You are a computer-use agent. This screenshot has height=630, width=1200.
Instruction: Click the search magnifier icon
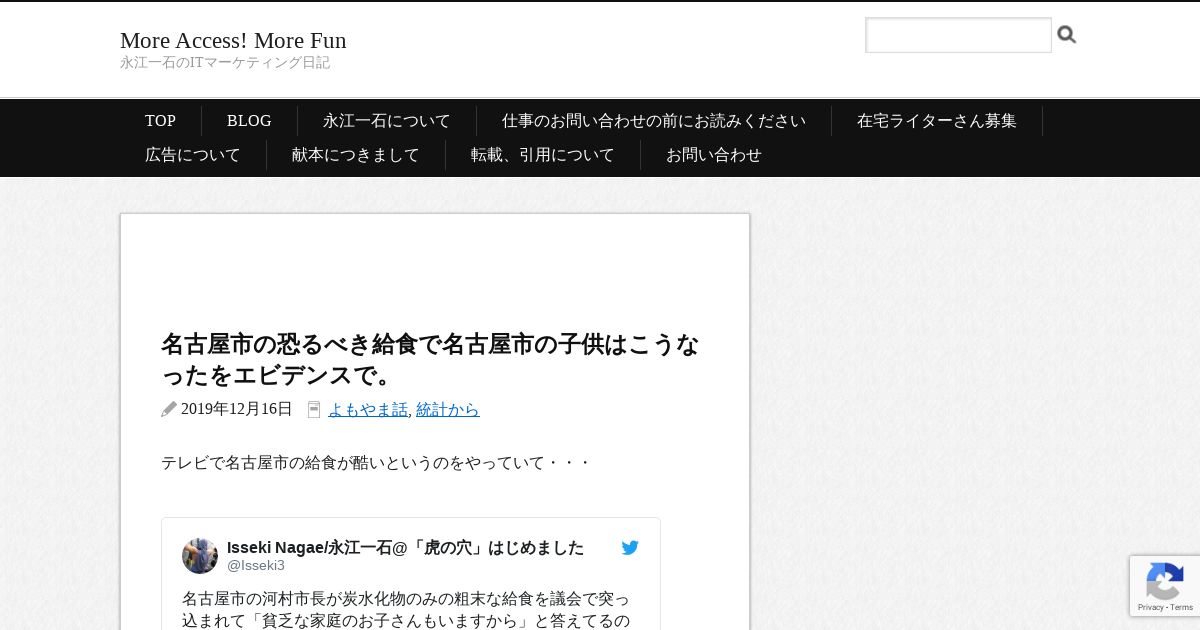(x=1067, y=35)
